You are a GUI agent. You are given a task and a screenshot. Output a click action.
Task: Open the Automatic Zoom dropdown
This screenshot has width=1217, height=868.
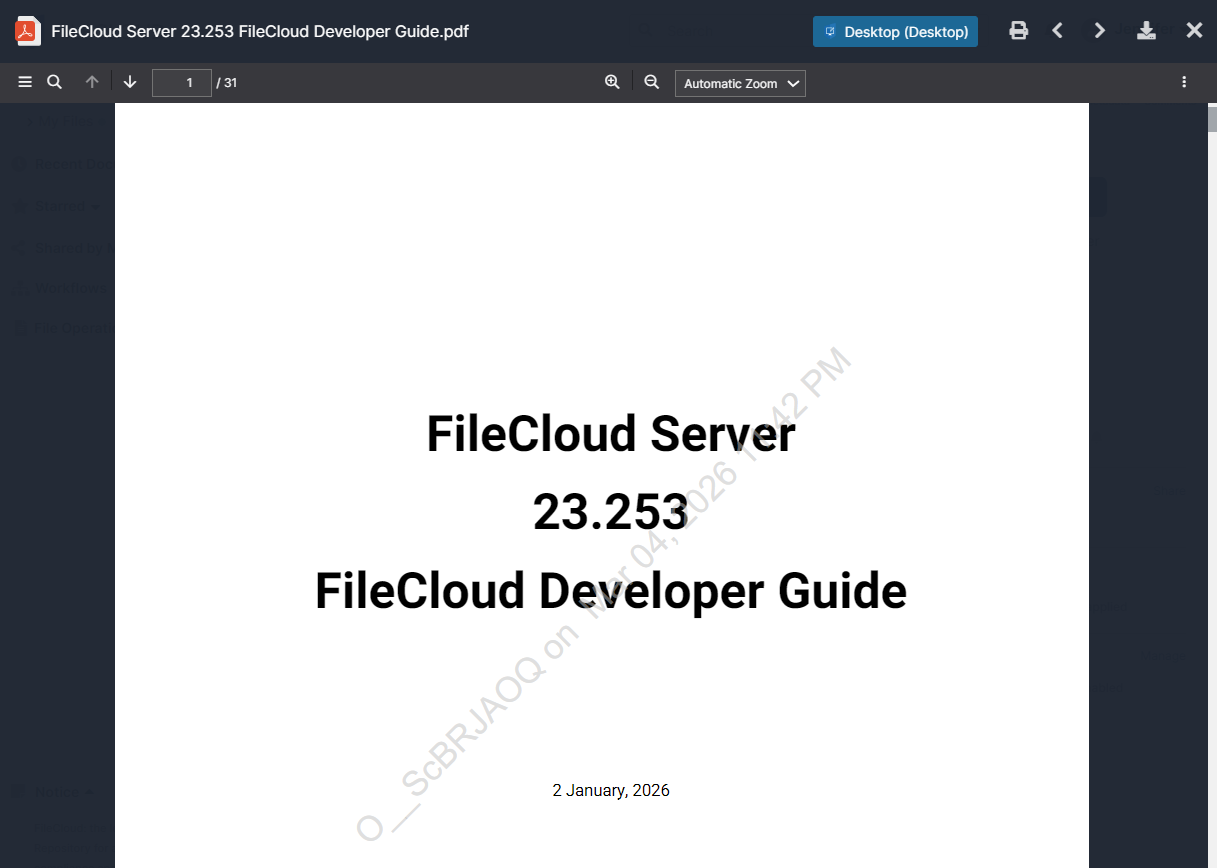[740, 83]
